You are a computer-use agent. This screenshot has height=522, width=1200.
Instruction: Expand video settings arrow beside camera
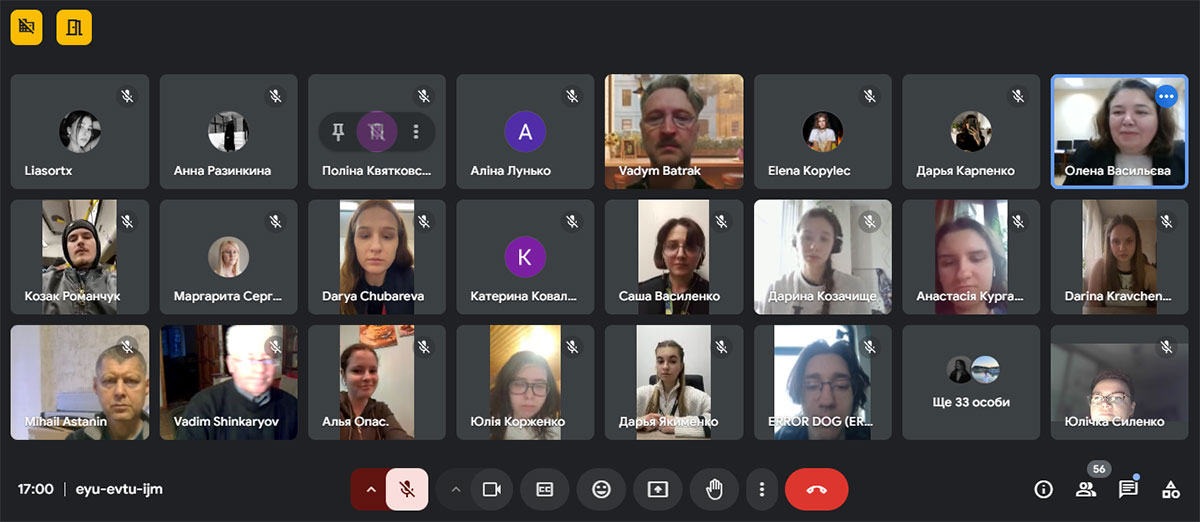(x=456, y=489)
